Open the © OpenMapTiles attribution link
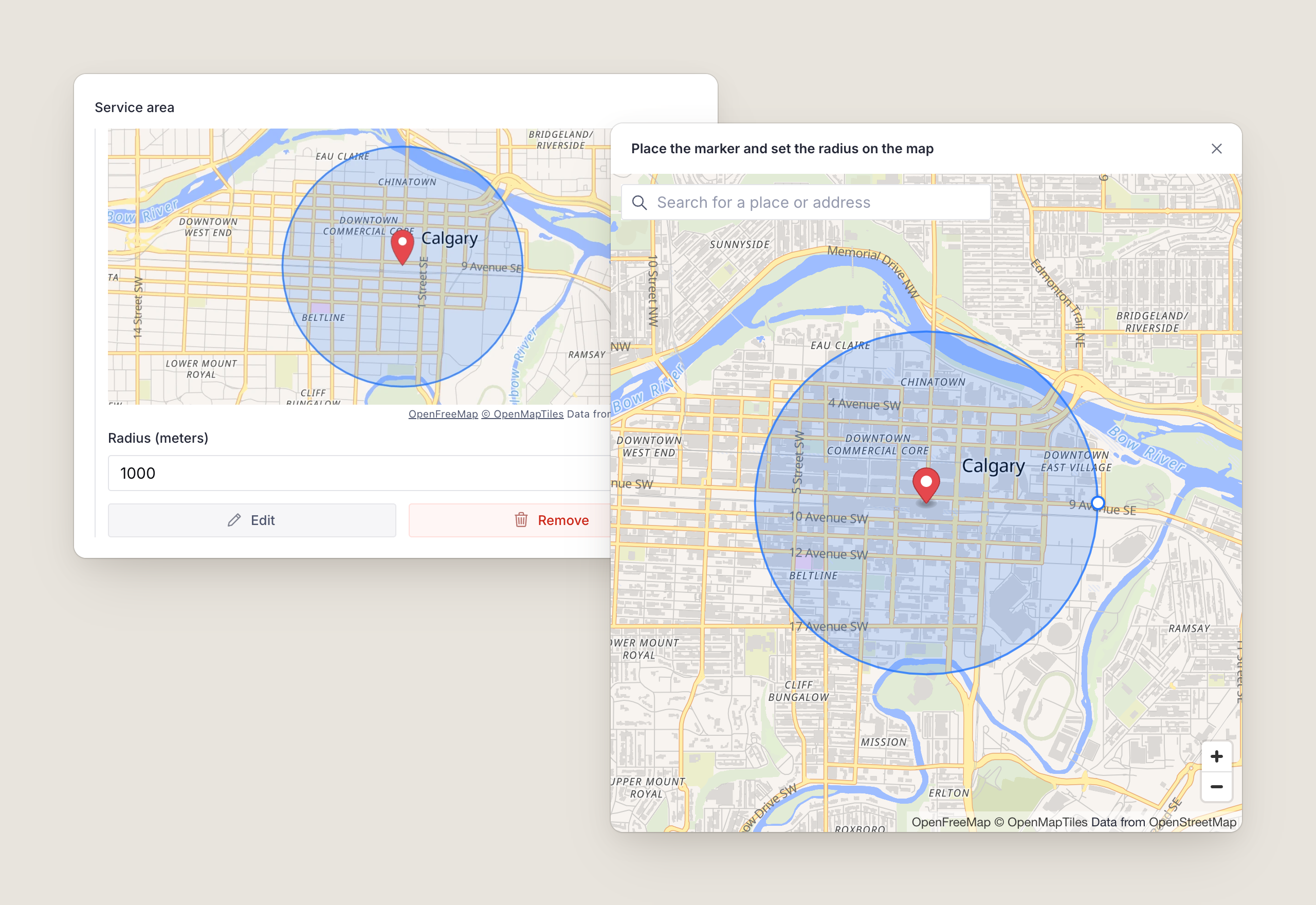 [x=523, y=414]
